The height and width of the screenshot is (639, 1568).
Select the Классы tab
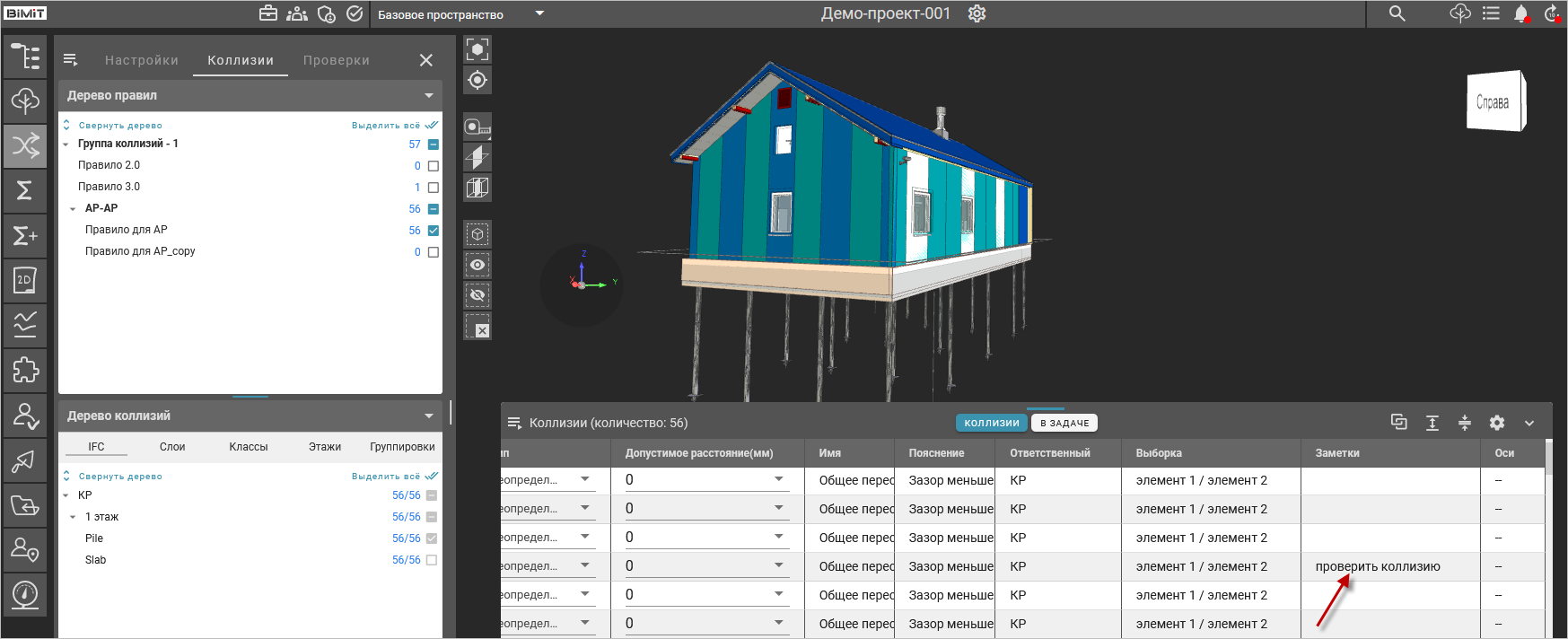click(249, 447)
